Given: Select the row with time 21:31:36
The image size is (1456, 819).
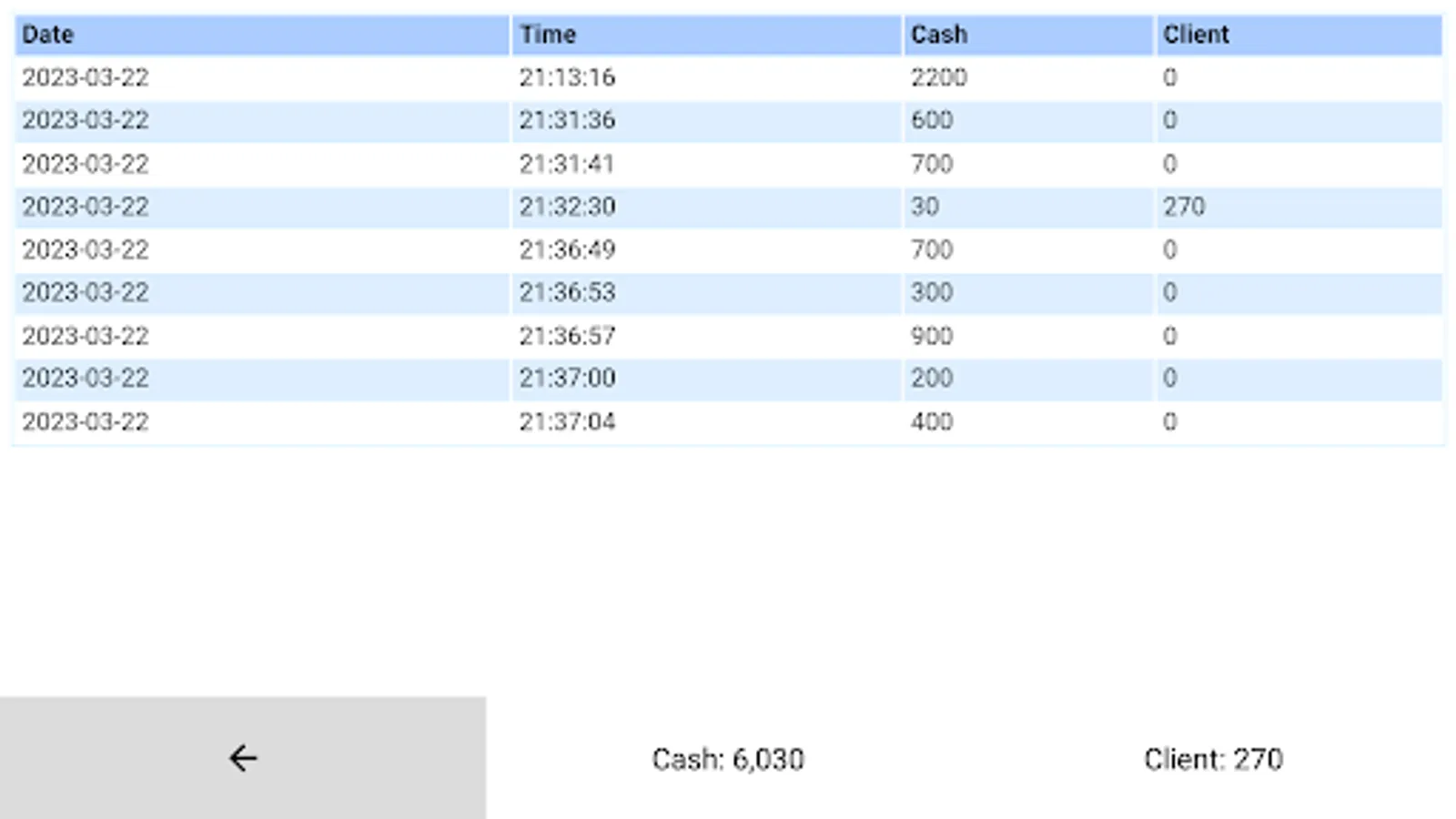Looking at the screenshot, I should click(567, 120).
